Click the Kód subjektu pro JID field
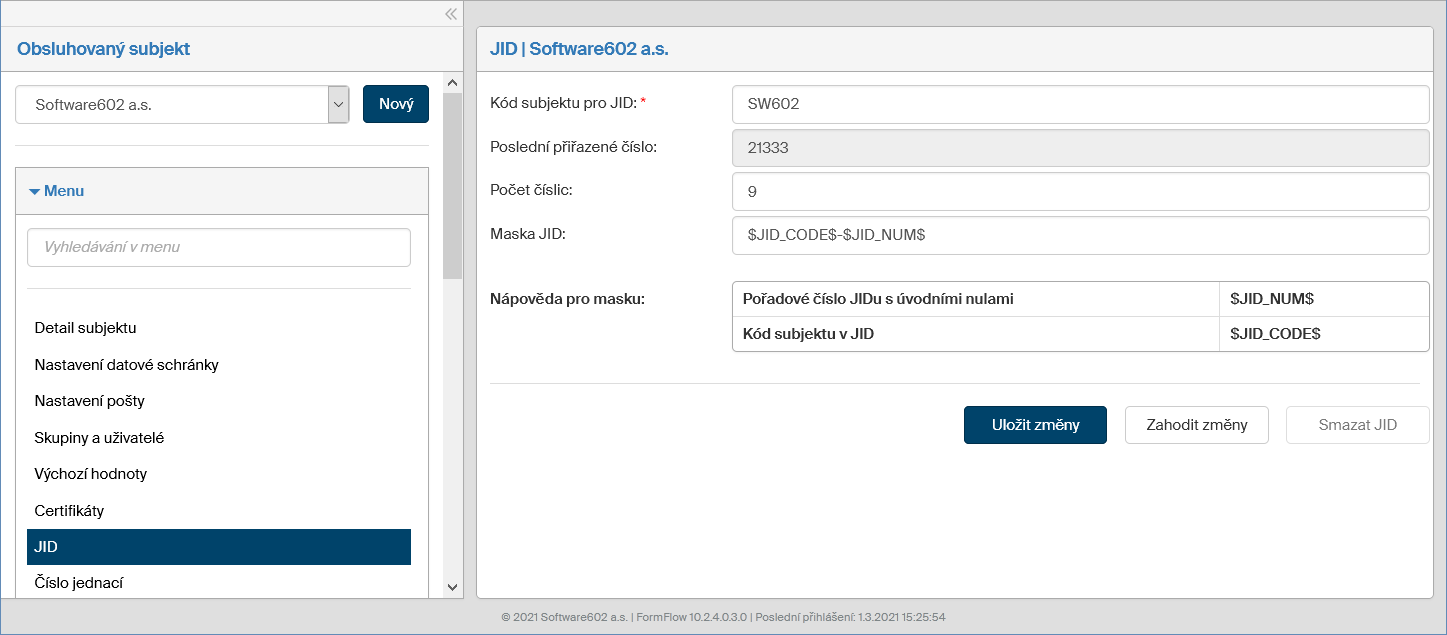 1080,104
